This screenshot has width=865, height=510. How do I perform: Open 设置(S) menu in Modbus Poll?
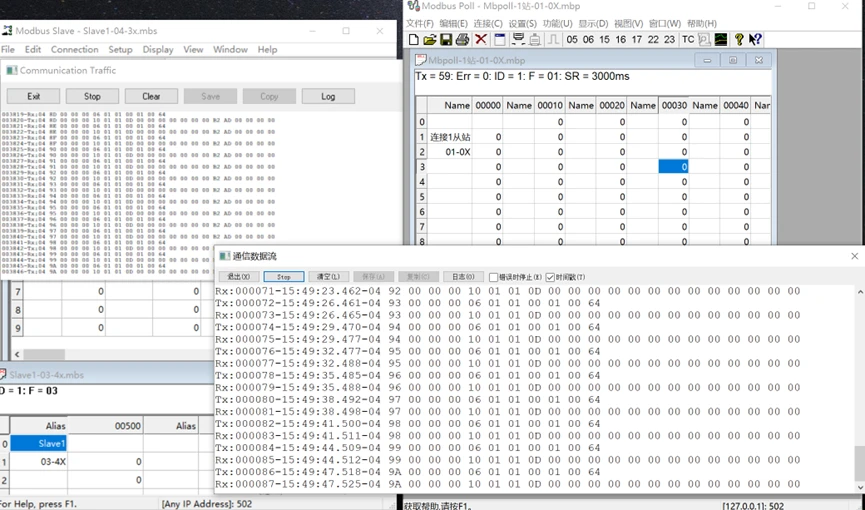pyautogui.click(x=522, y=24)
